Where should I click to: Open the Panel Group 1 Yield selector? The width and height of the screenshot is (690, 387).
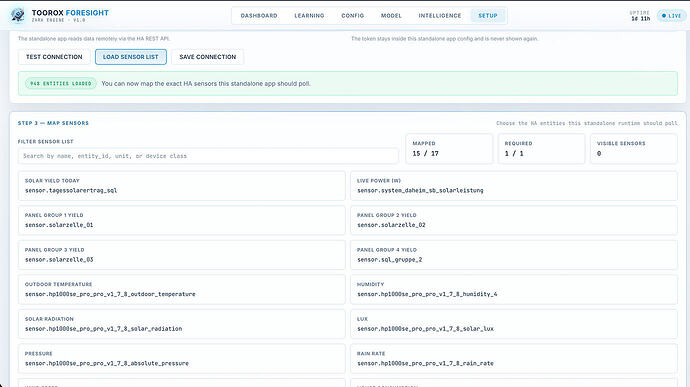pos(181,220)
